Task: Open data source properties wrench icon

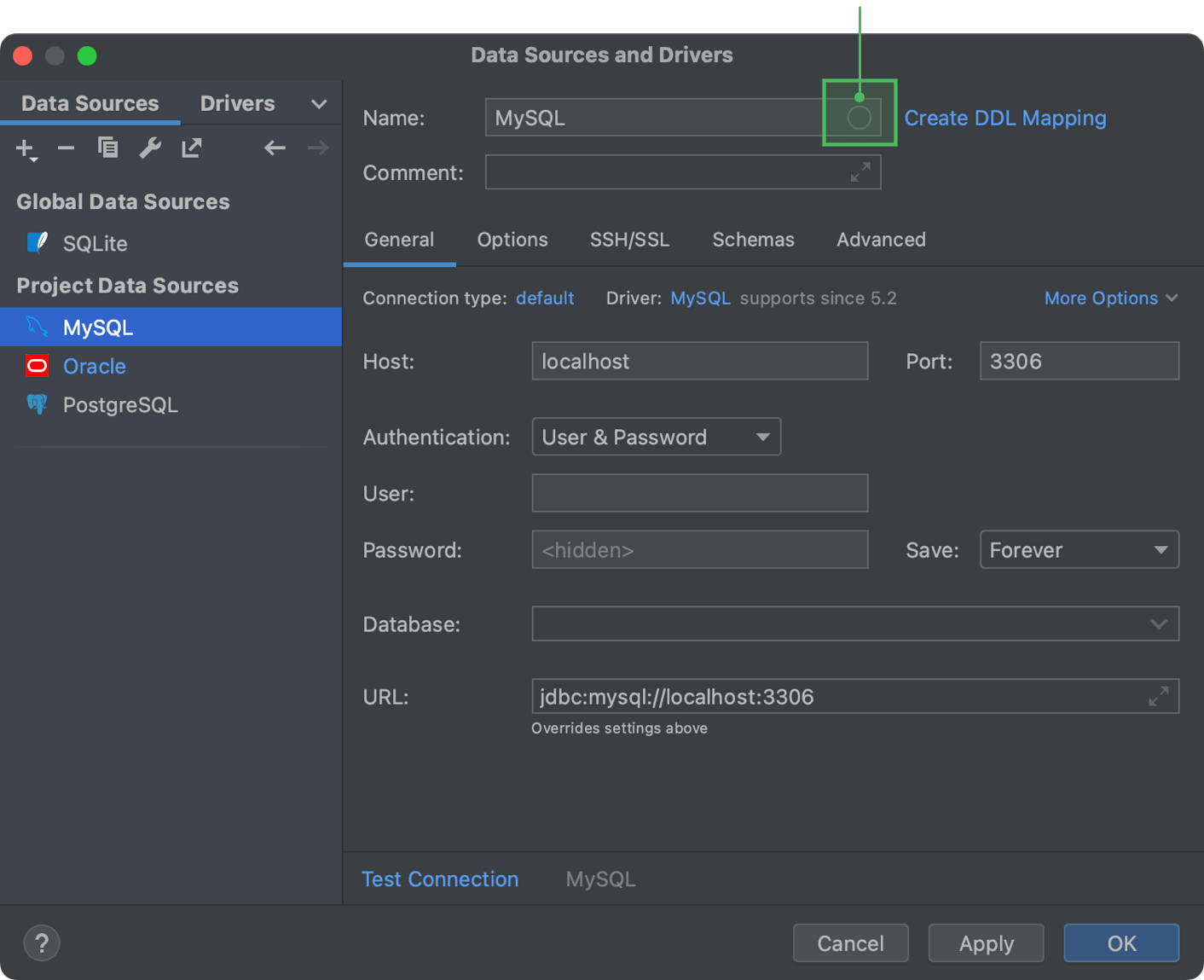Action: click(x=150, y=148)
